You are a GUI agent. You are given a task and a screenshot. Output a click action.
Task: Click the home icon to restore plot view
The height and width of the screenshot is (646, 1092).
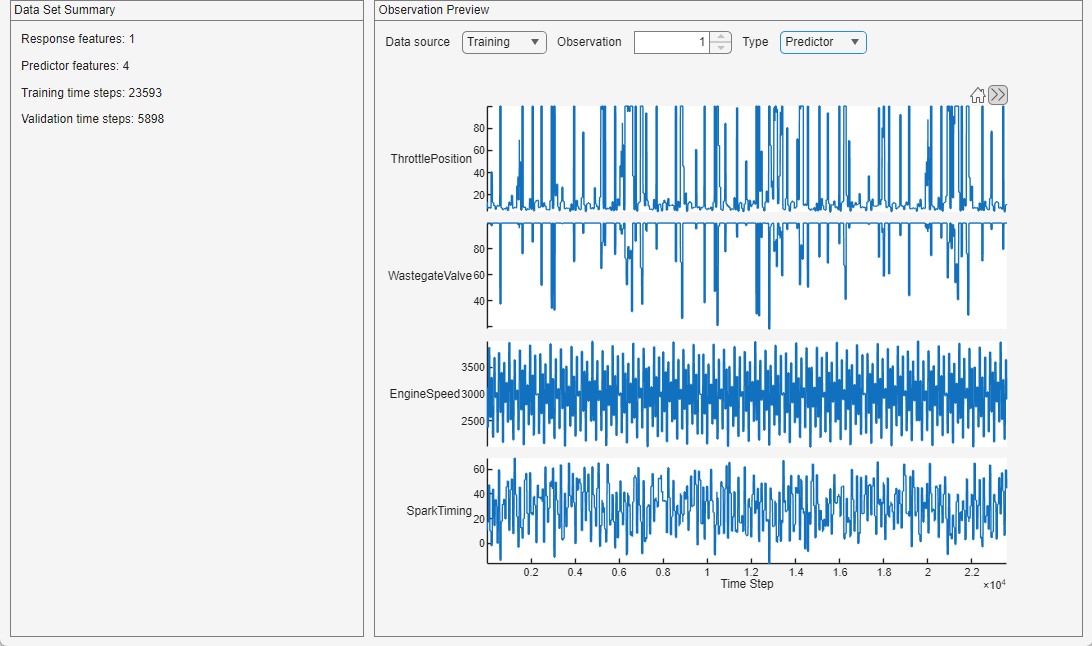977,94
